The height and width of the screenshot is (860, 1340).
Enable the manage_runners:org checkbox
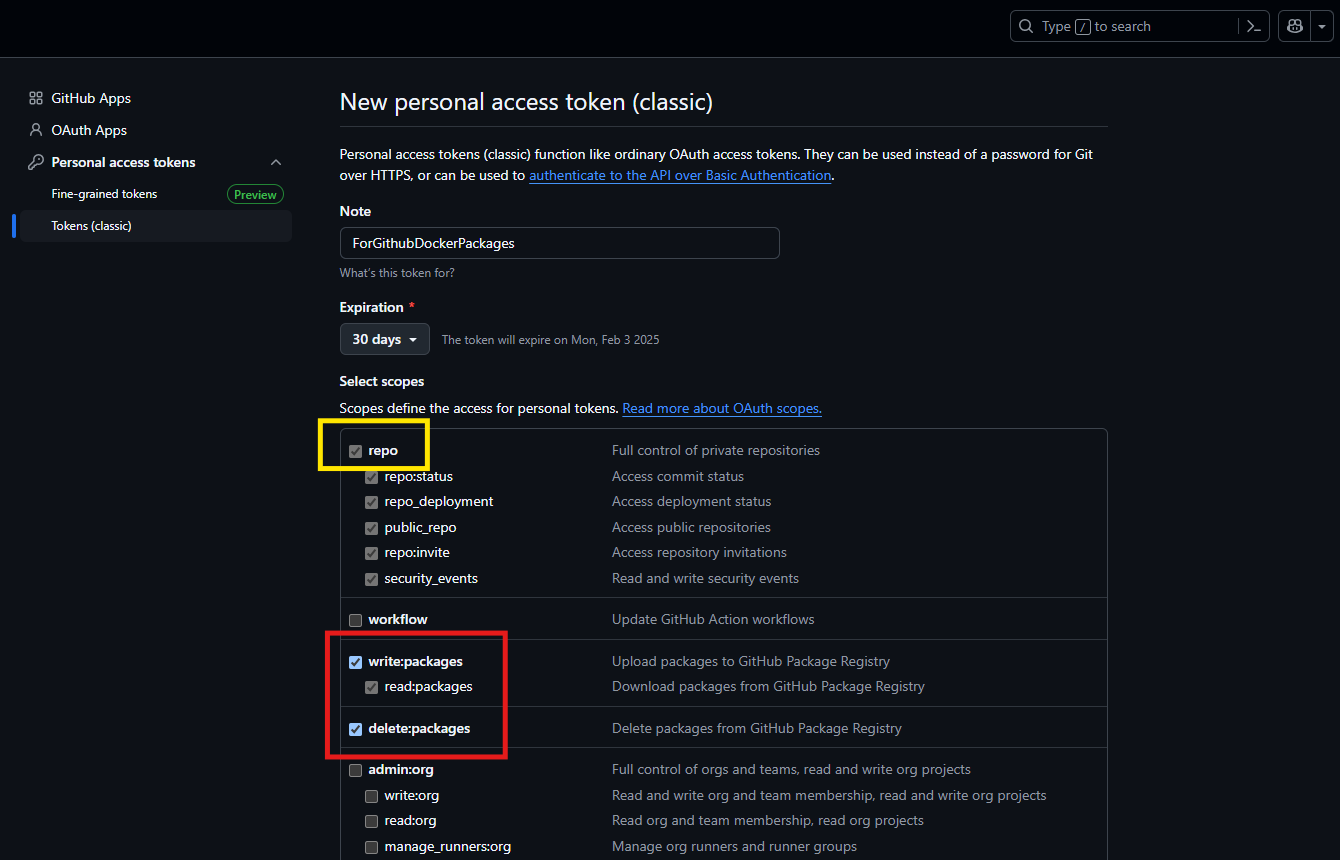371,847
